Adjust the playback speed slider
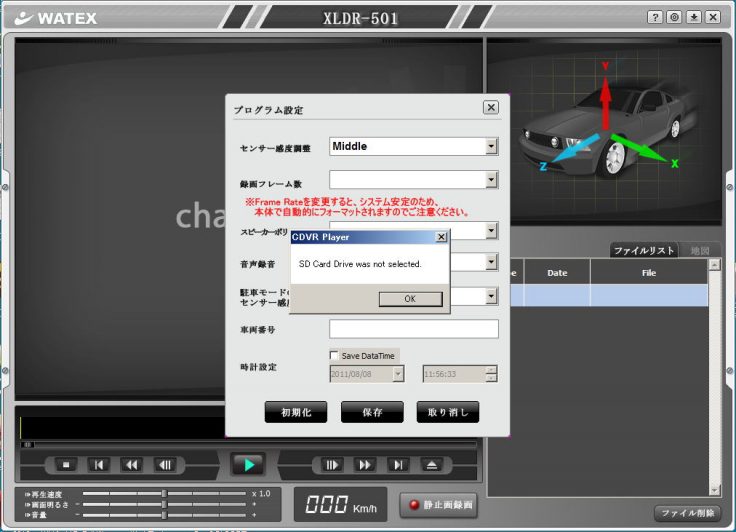736x532 pixels. (x=164, y=493)
